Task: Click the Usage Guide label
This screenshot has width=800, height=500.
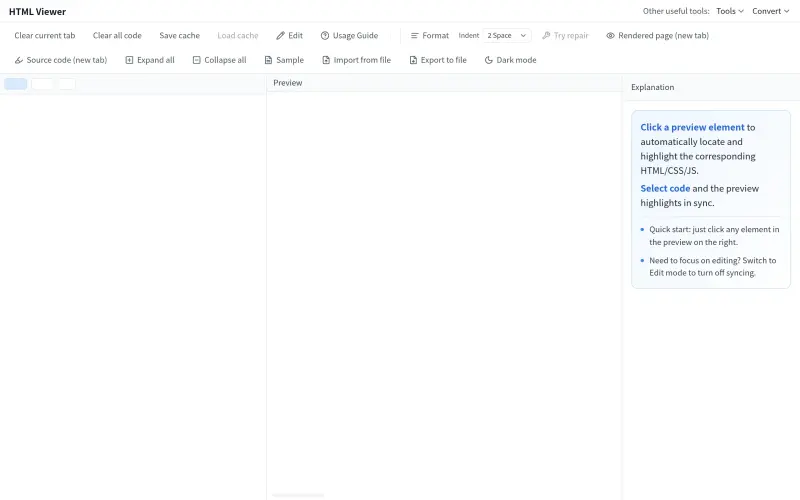Action: [356, 36]
